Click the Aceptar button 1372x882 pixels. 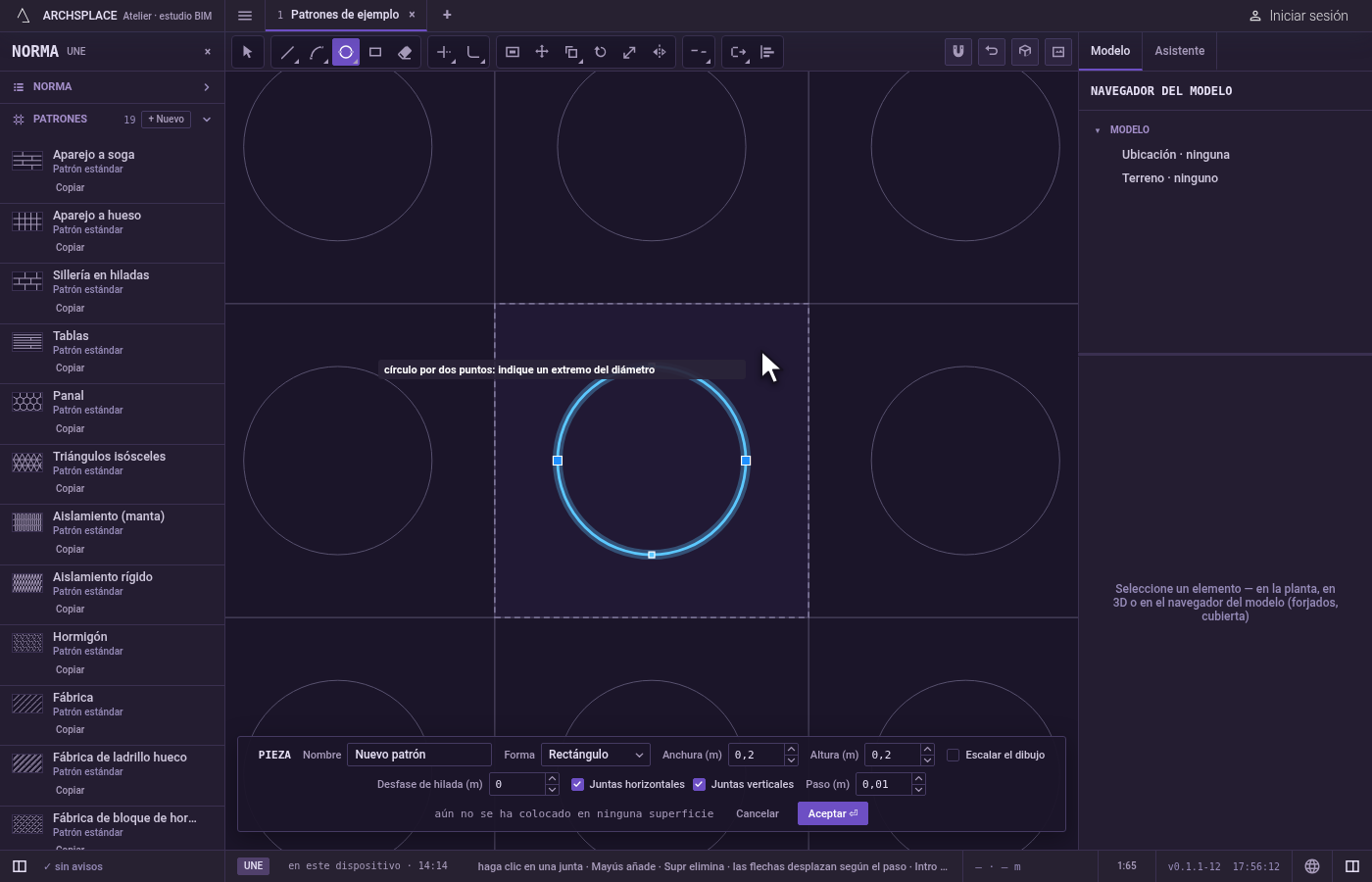coord(833,813)
